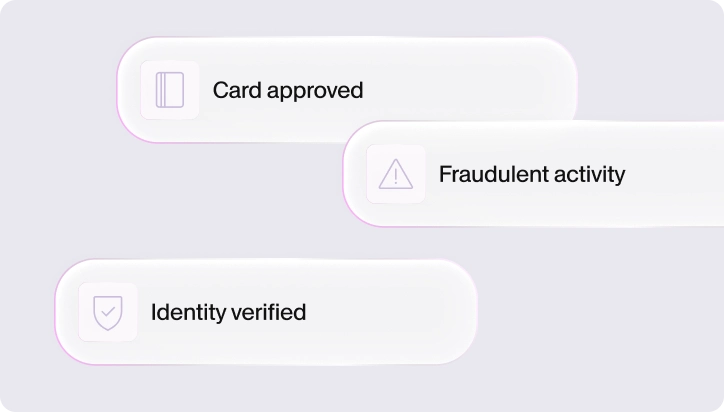Open the Identity verified notification
The width and height of the screenshot is (724, 412).
point(266,312)
